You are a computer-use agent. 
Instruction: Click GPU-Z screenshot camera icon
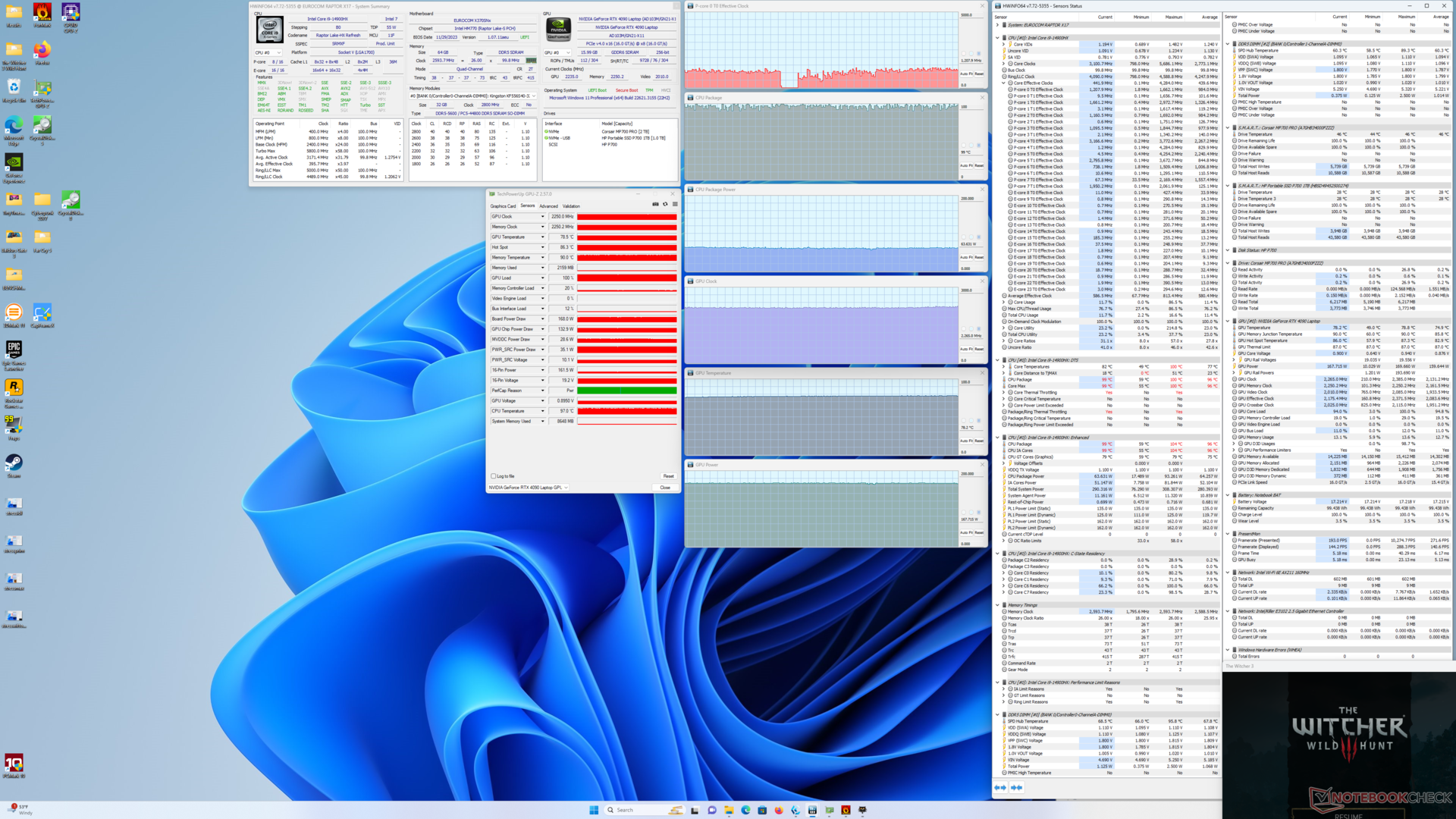655,204
